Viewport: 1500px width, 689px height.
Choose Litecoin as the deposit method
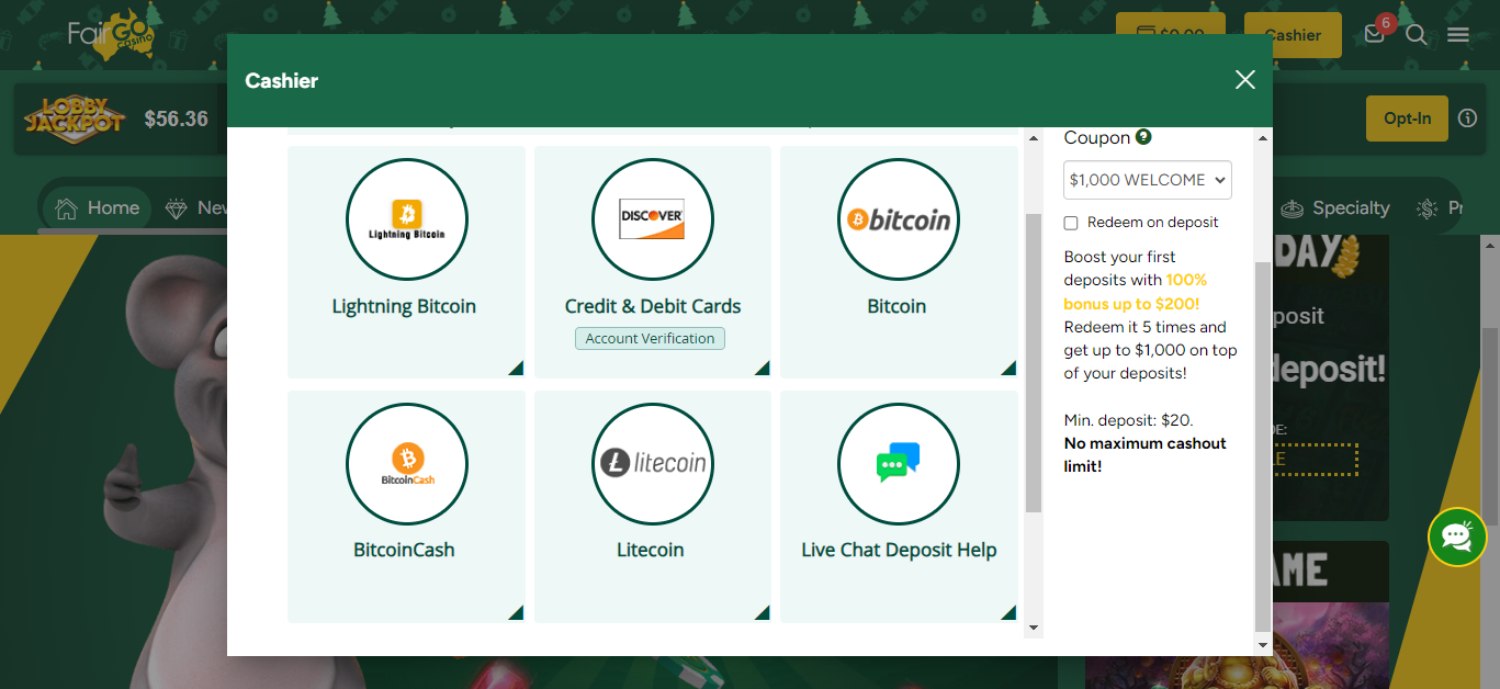click(652, 506)
